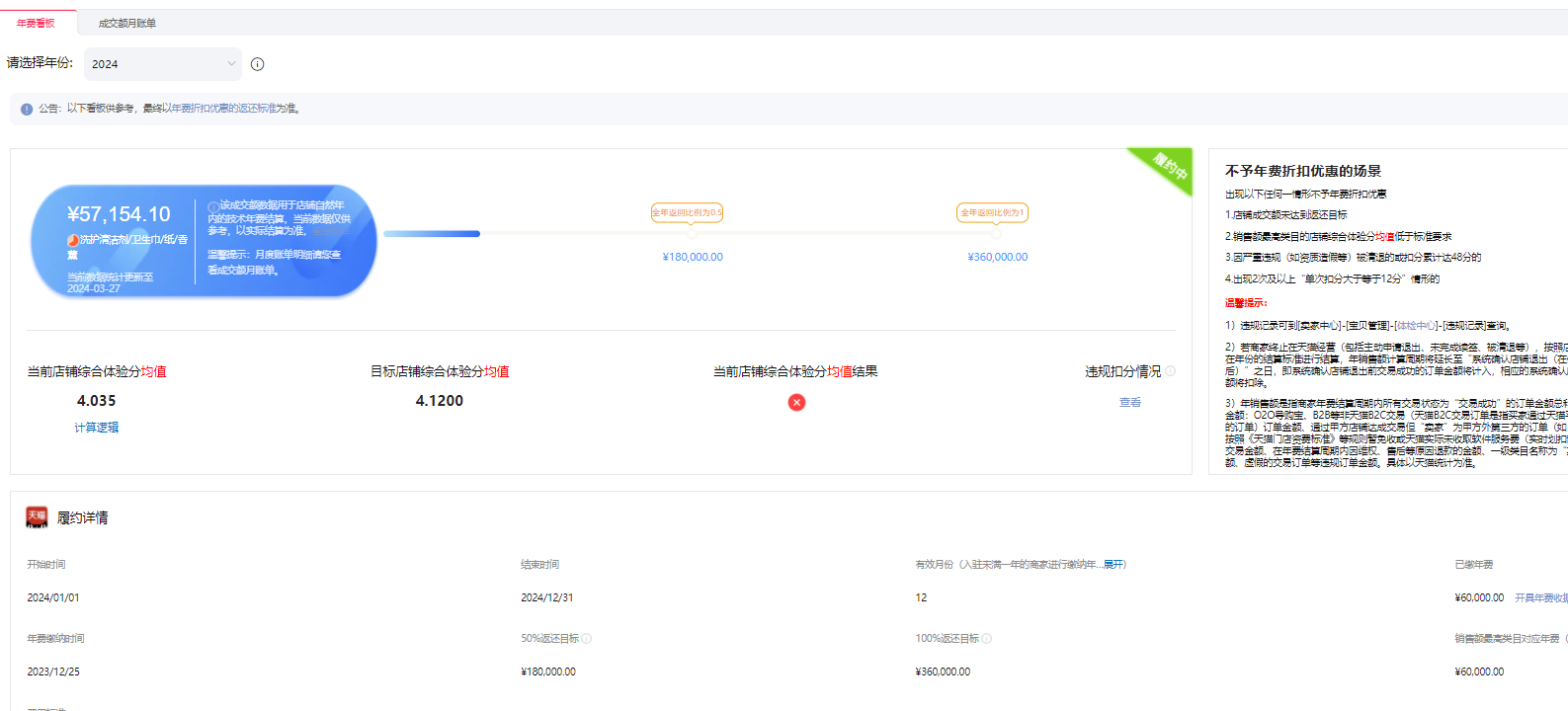Click the 全年返回比例为1 milestone tag
Viewport: 1568px width, 711px height.
(993, 212)
